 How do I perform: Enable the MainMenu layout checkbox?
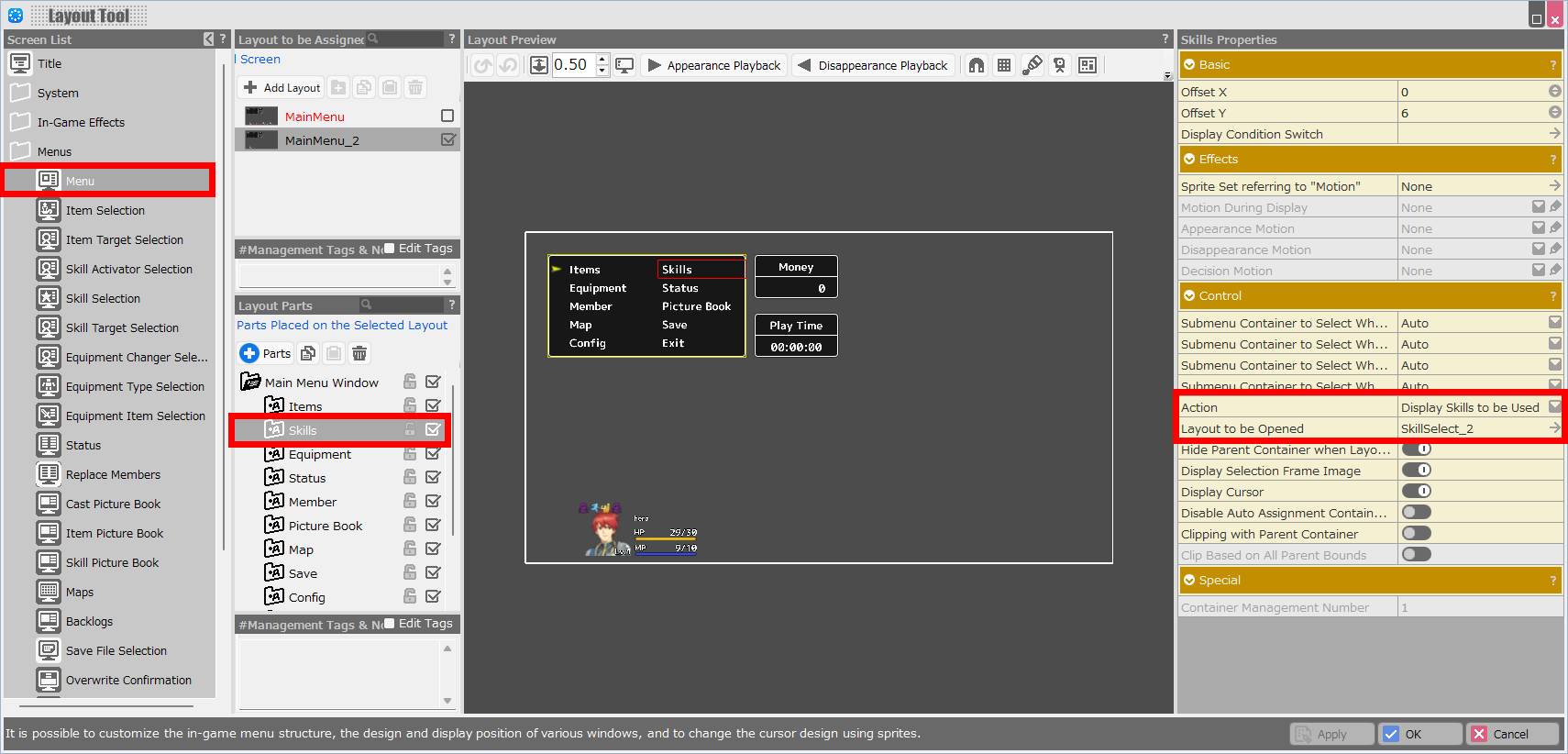447,116
